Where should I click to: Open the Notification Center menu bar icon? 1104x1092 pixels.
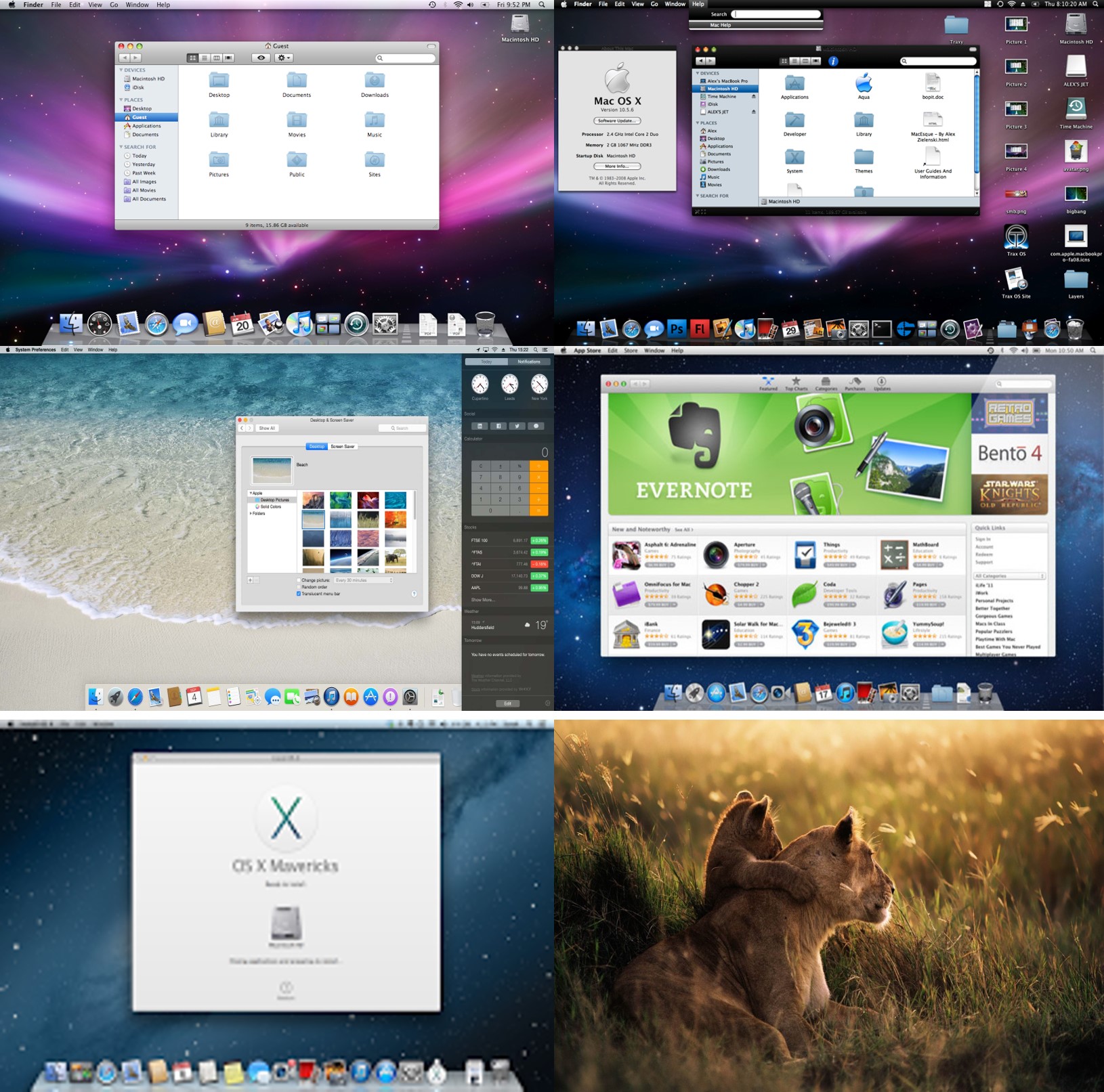pyautogui.click(x=545, y=350)
